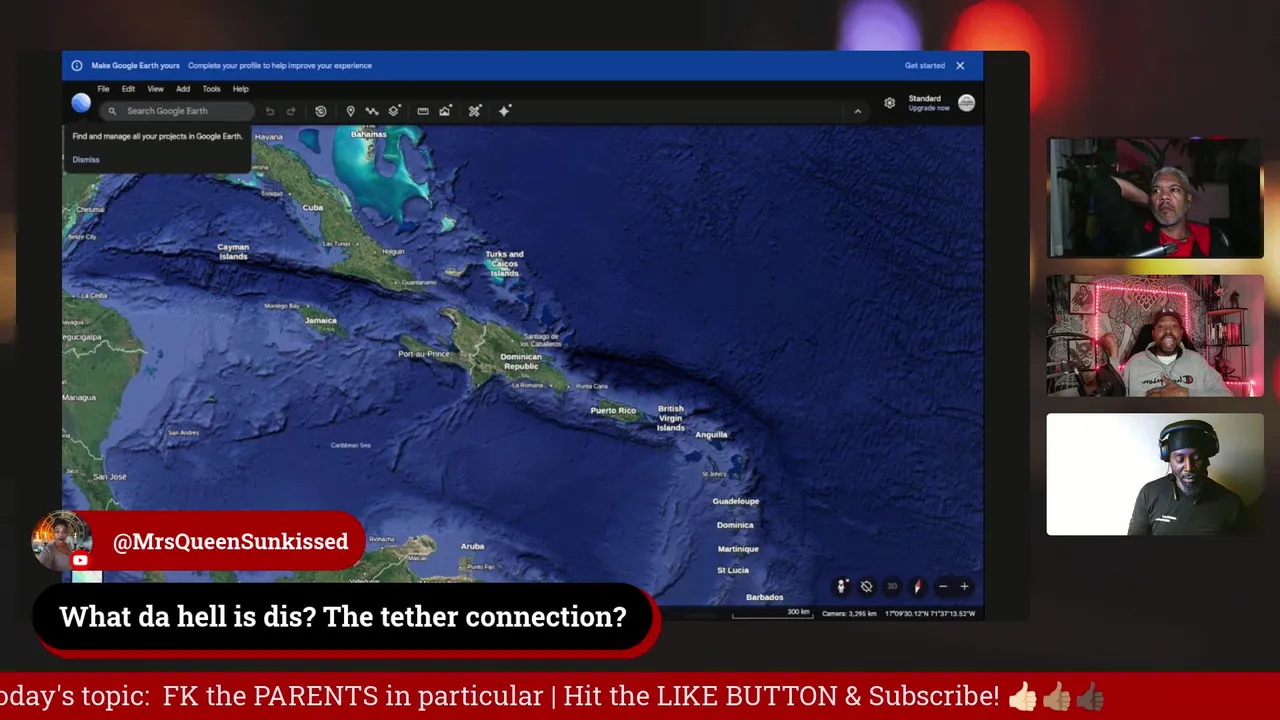Click the British Virgin Islands label
The width and height of the screenshot is (1280, 720).
click(x=671, y=418)
